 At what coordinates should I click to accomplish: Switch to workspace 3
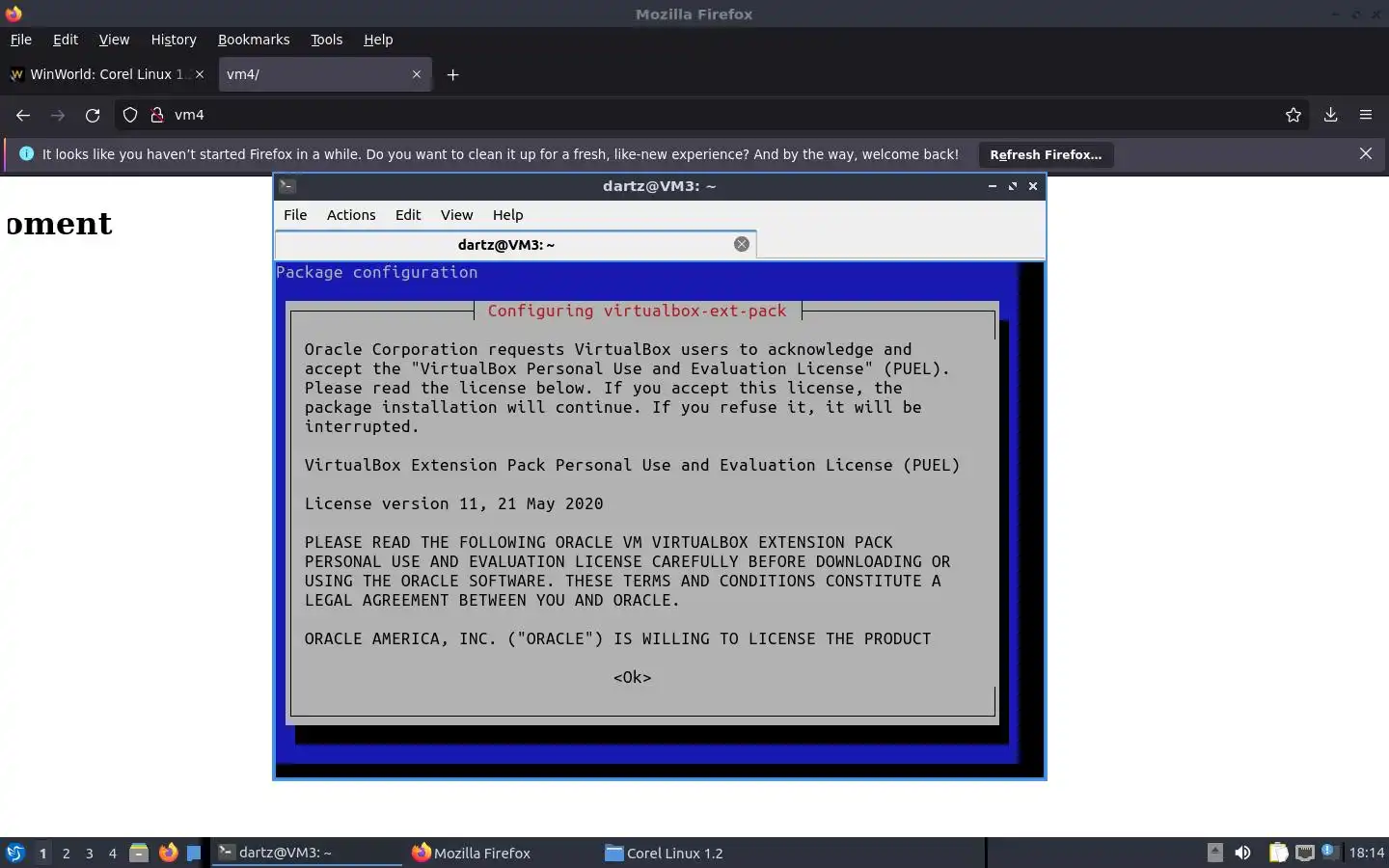point(90,853)
